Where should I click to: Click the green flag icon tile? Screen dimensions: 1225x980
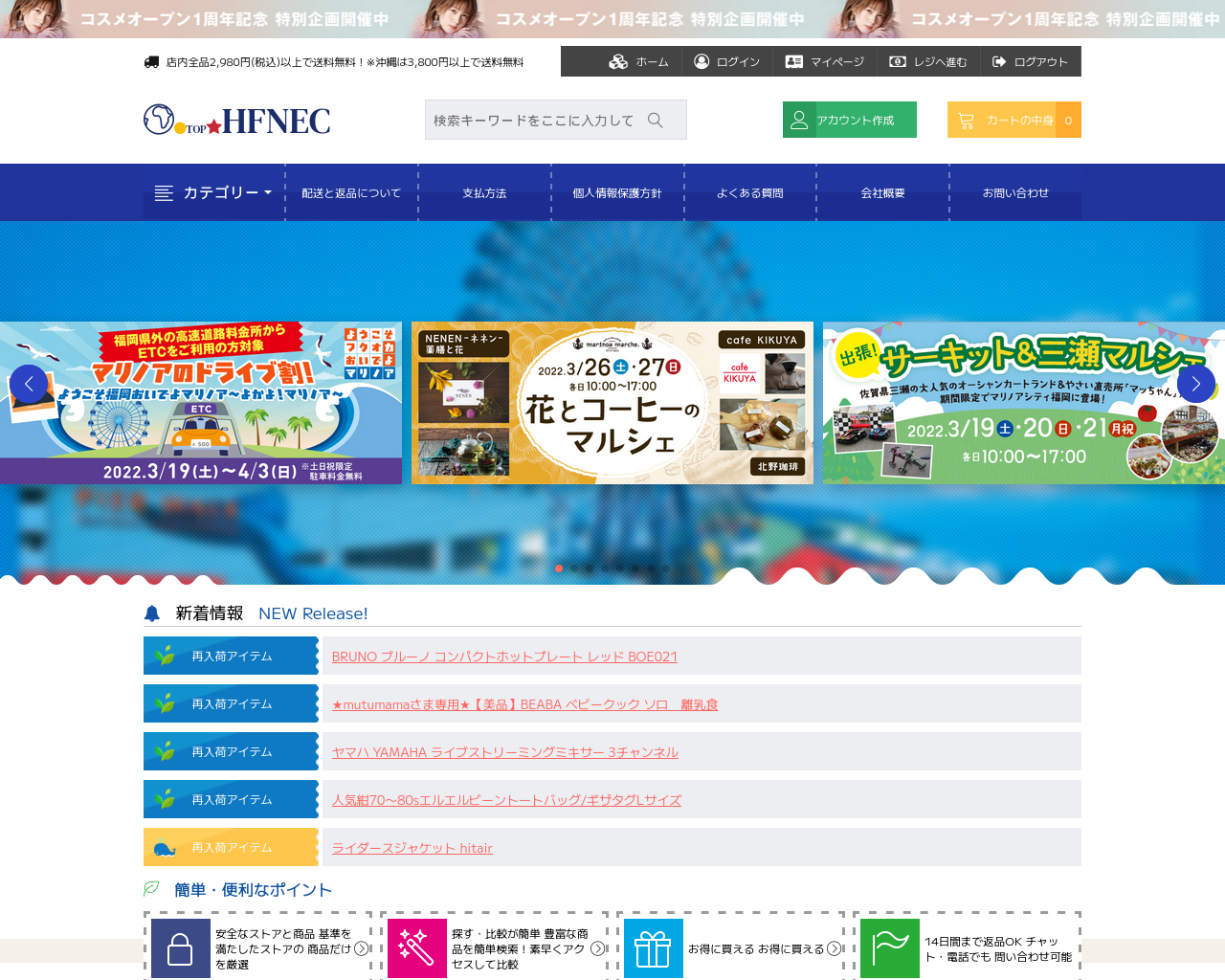[890, 948]
